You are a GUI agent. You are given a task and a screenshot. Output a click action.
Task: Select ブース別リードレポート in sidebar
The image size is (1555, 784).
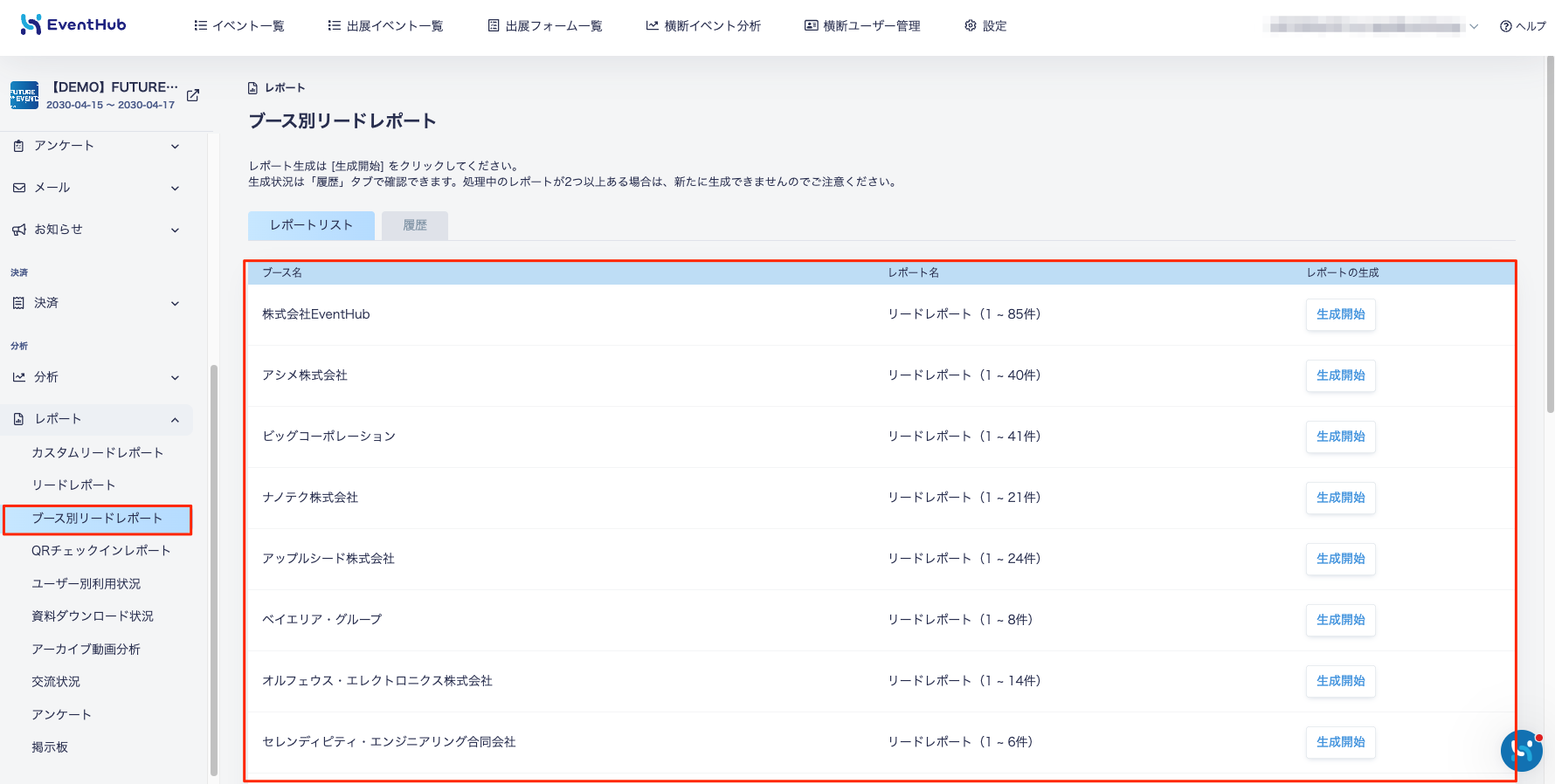coord(97,519)
